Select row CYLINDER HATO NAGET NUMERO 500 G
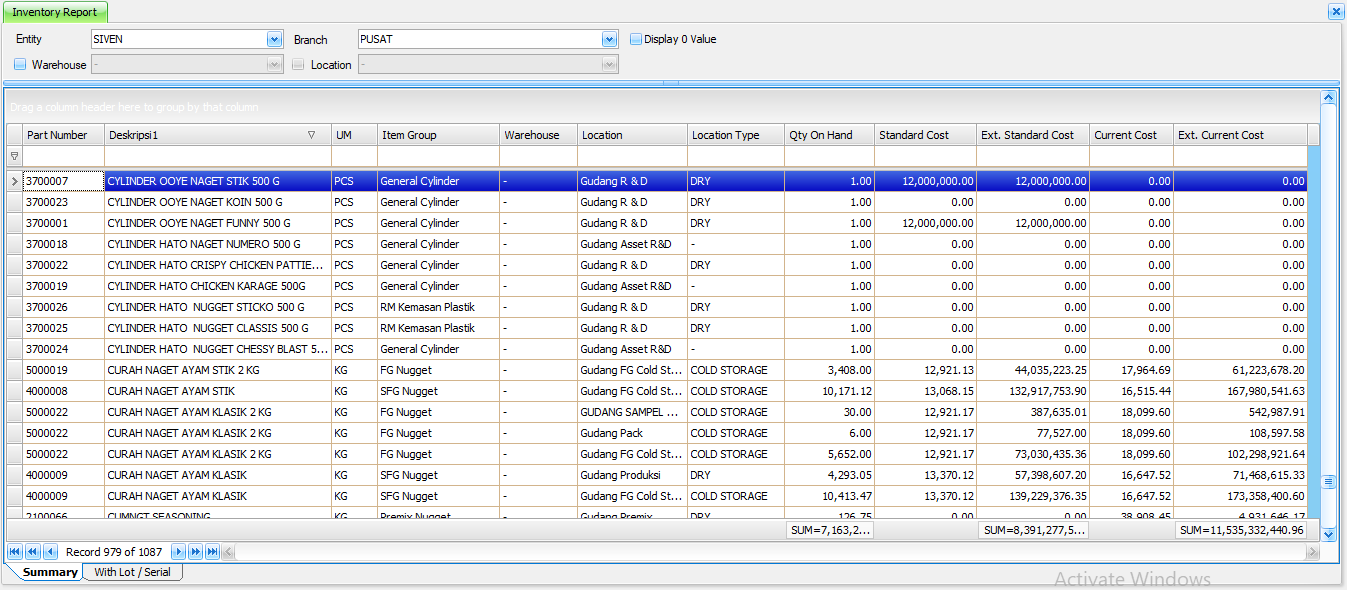Image resolution: width=1347 pixels, height=590 pixels. coord(657,244)
